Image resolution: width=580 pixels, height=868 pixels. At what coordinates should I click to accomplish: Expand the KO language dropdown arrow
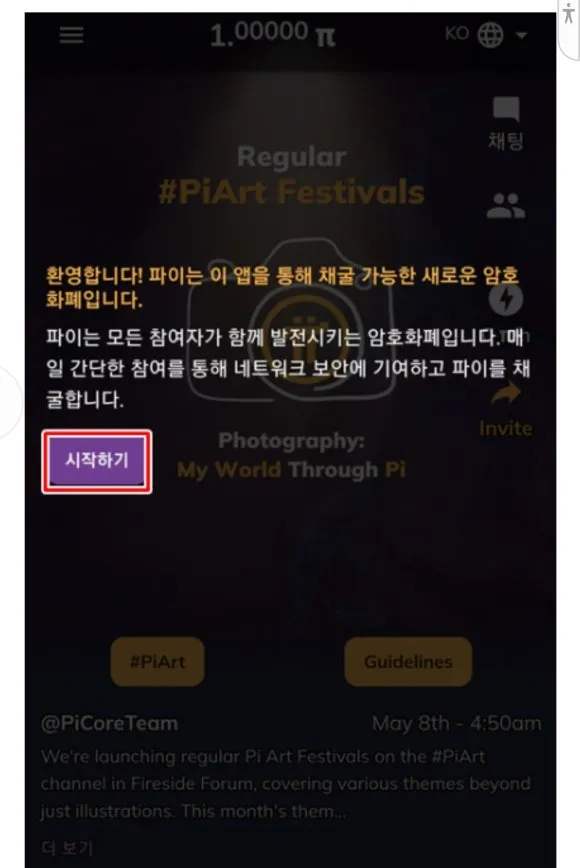tap(521, 35)
